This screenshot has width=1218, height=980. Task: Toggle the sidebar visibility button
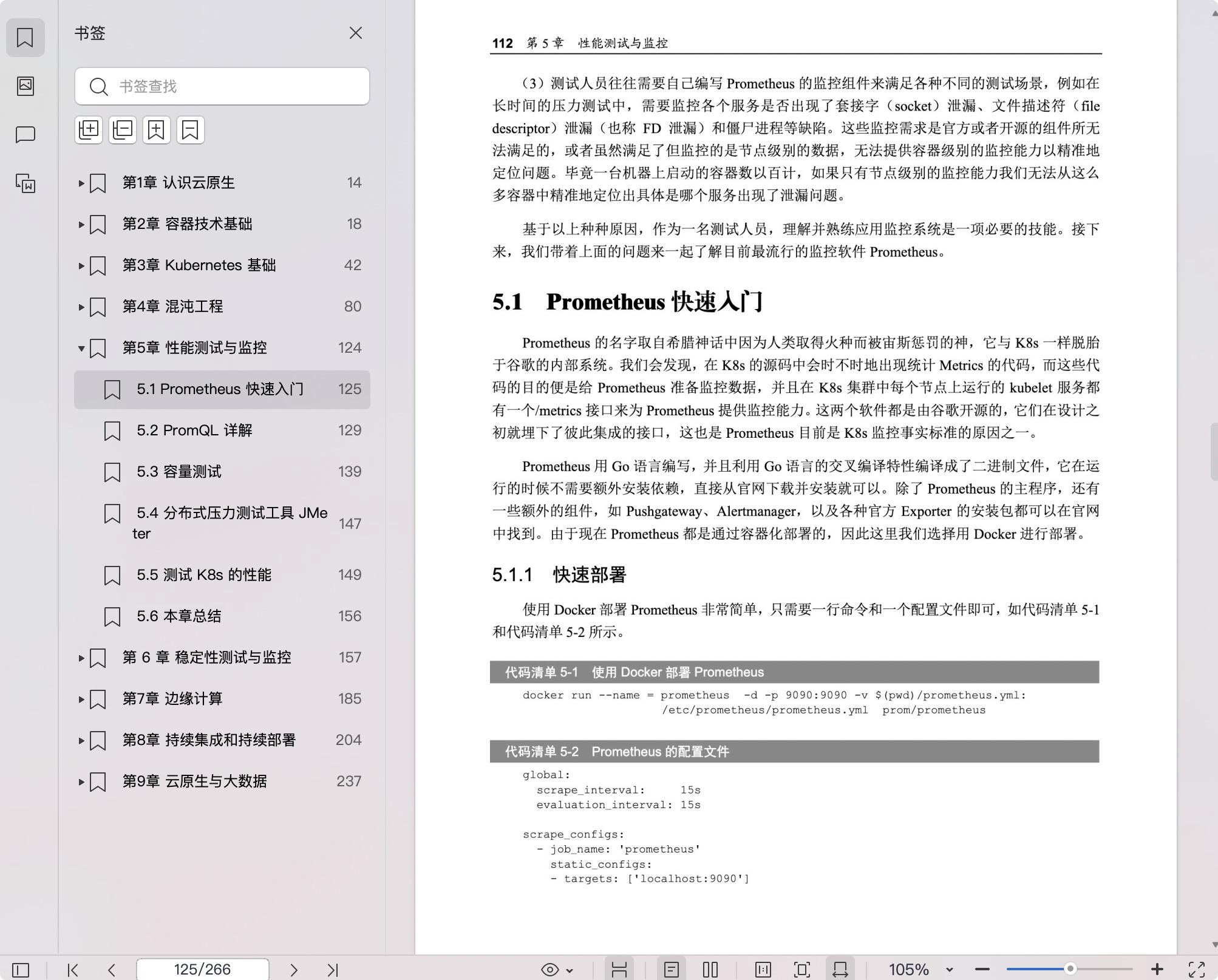pyautogui.click(x=21, y=970)
